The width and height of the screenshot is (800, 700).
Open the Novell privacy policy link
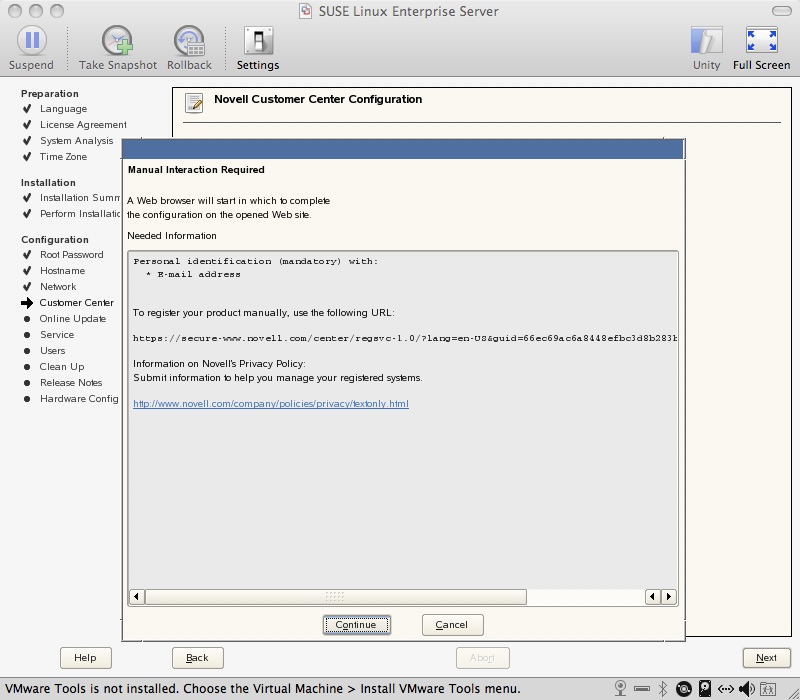[x=271, y=404]
